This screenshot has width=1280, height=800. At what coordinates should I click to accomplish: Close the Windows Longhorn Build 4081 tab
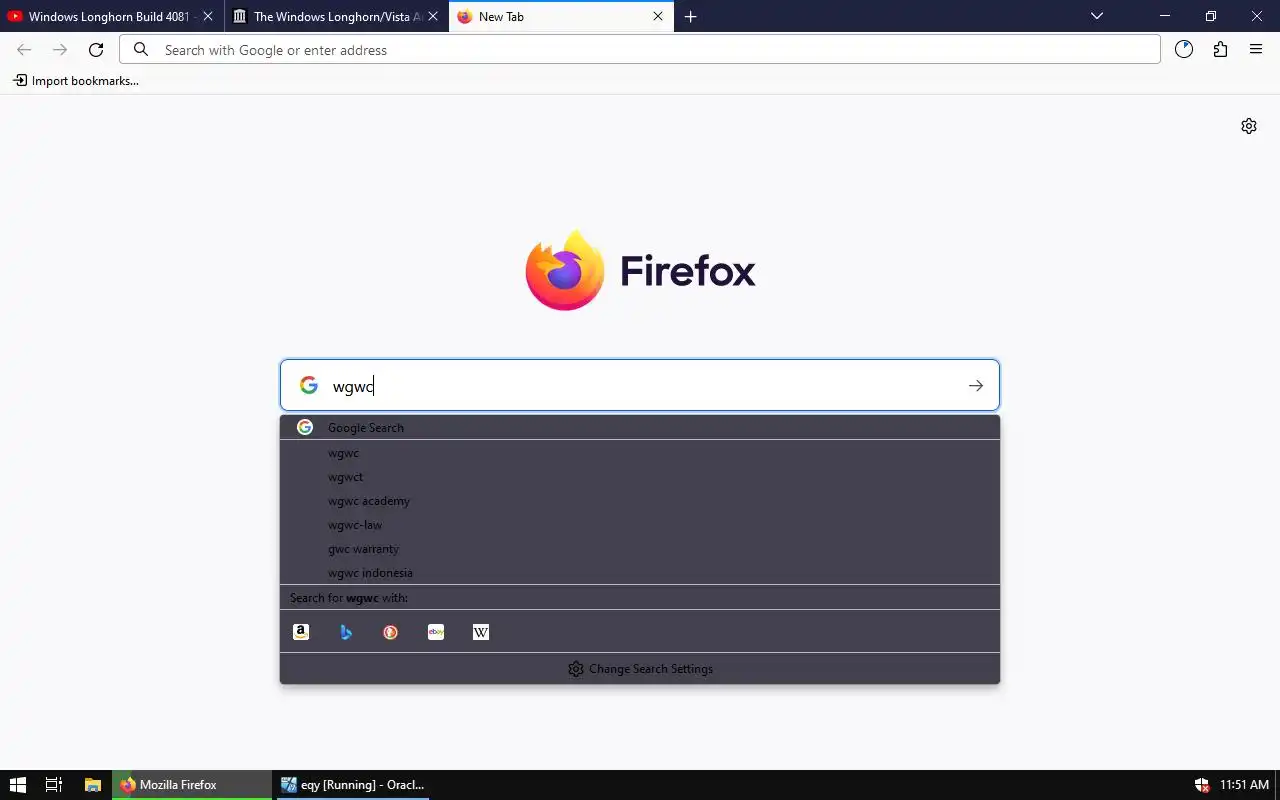[208, 17]
